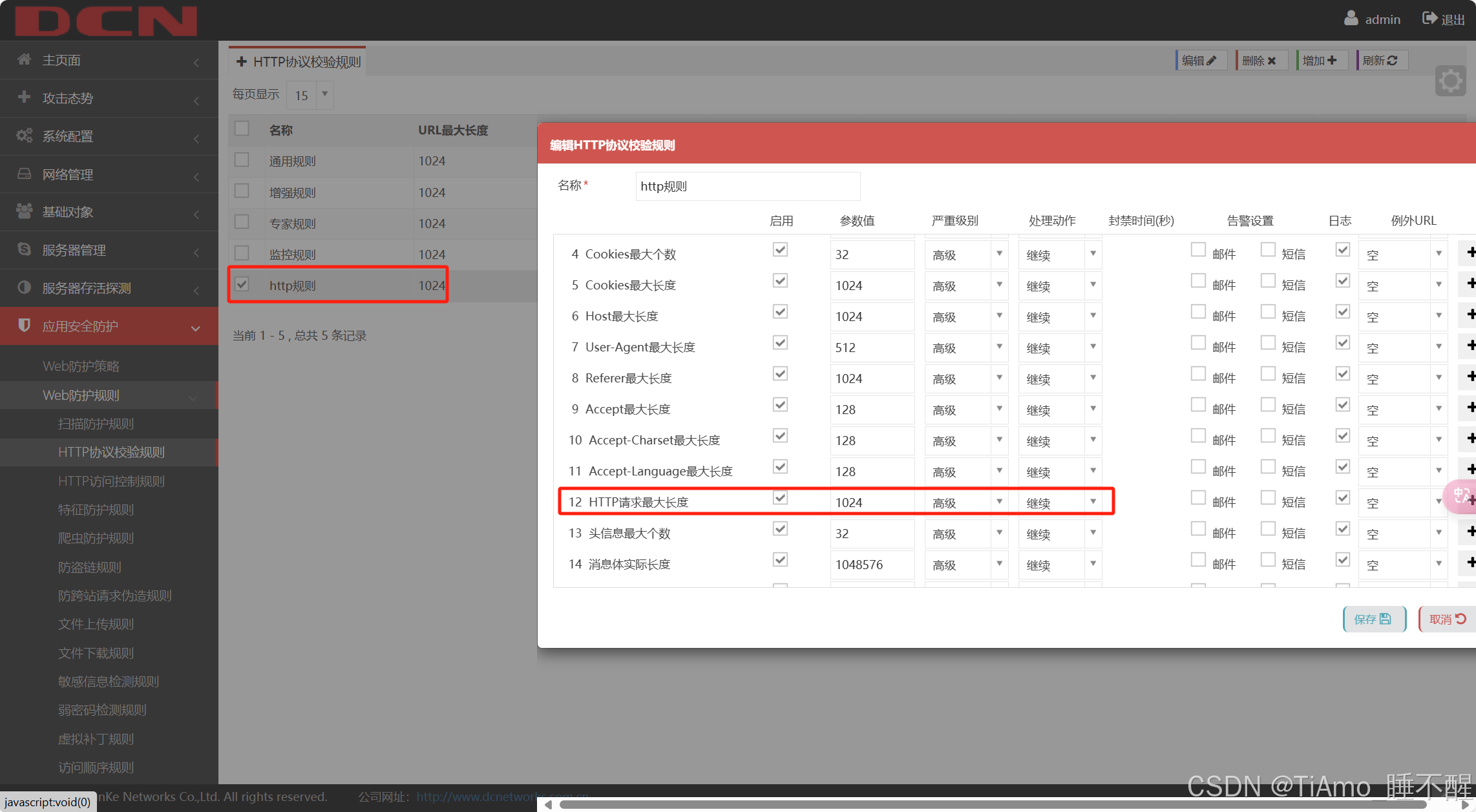Screen dimensions: 1476x812
Task: Click the scroll-left arrow on the bottom scrollbar
Action: click(548, 804)
